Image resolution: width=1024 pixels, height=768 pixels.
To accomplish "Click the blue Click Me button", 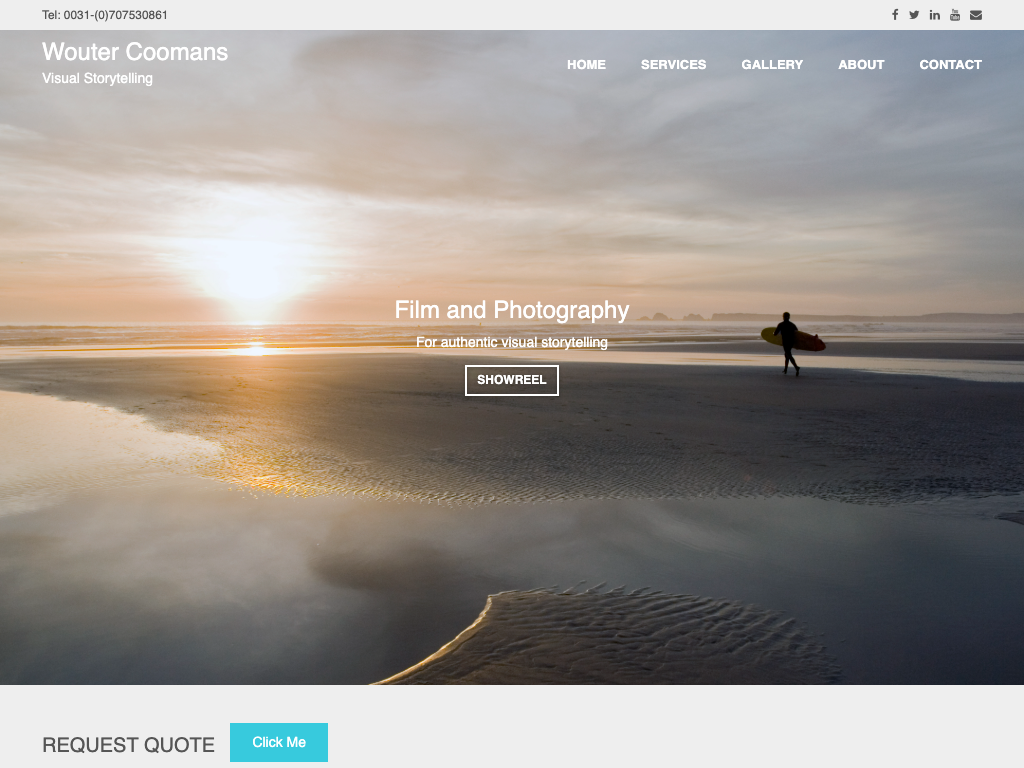I will coord(279,743).
